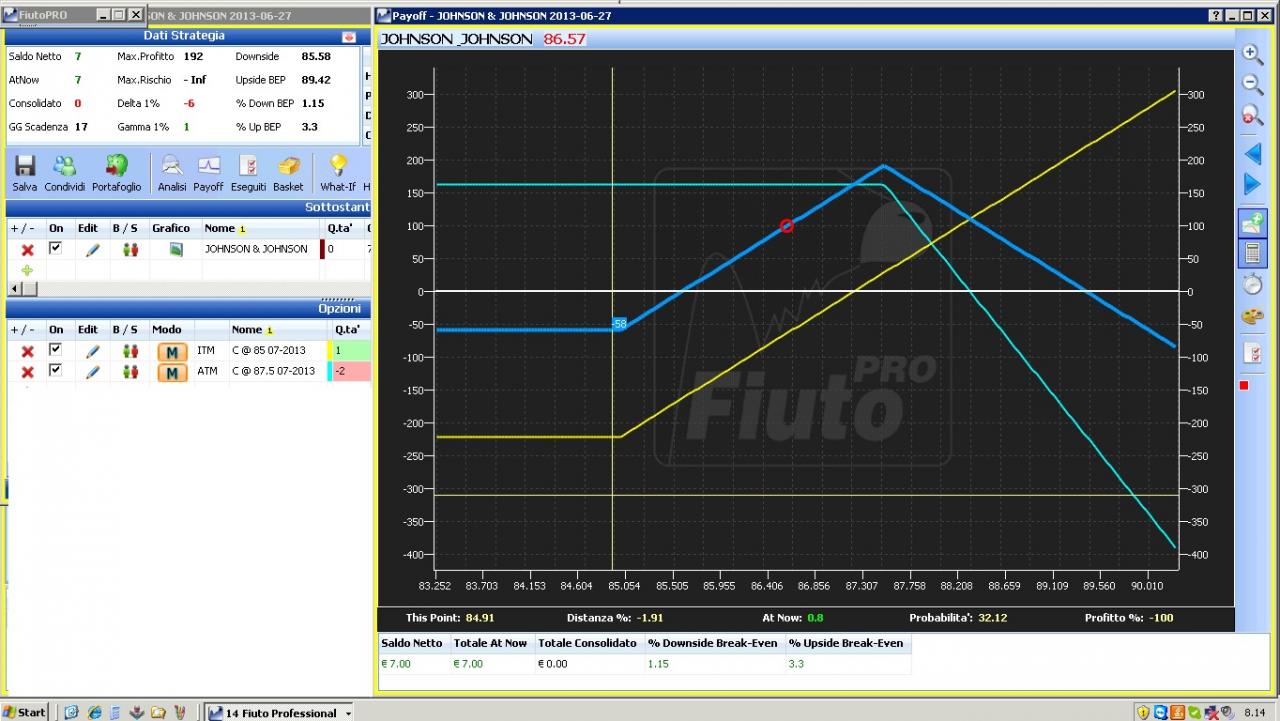Click the taskbar toolbar dropdown arrow

(x=348, y=713)
